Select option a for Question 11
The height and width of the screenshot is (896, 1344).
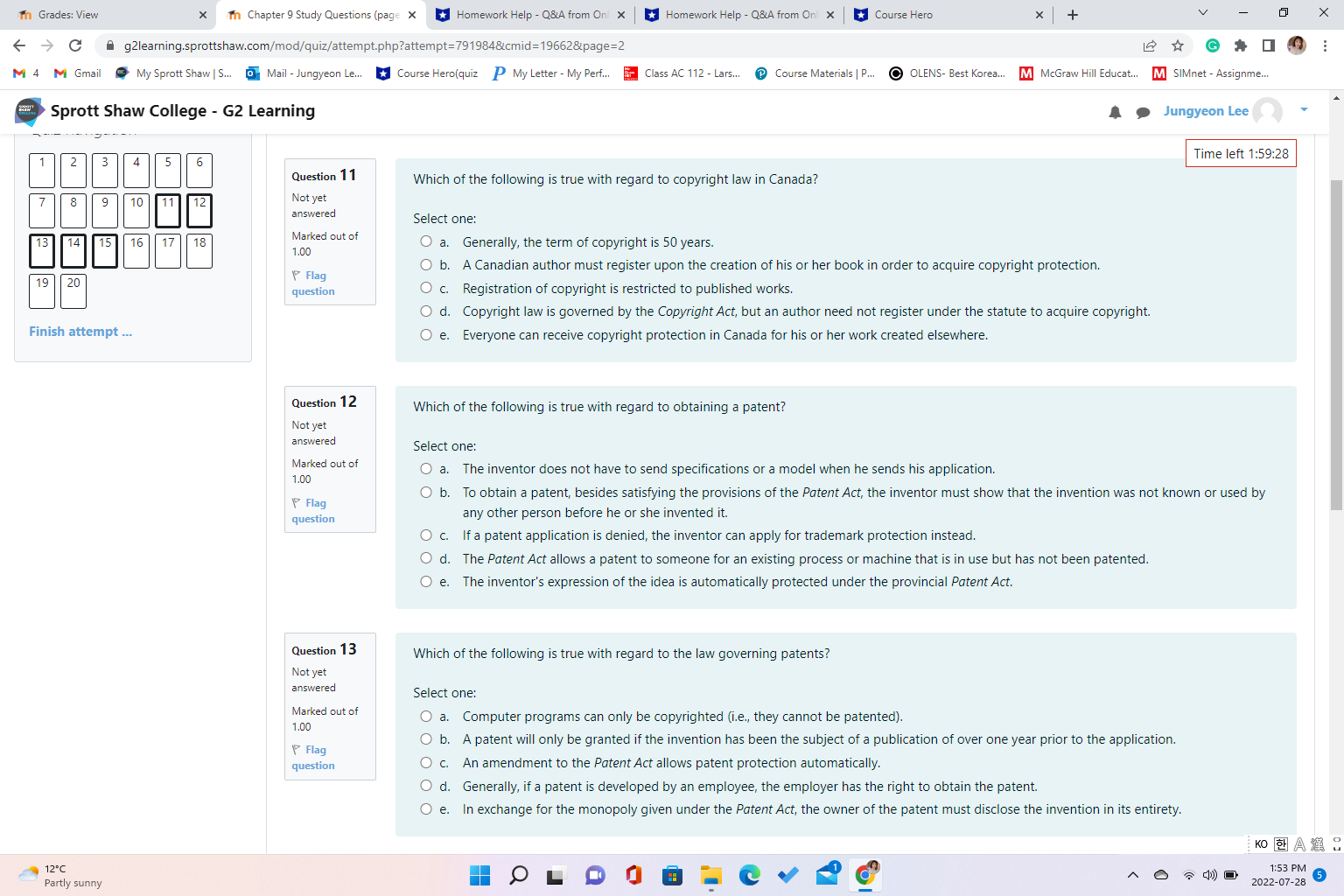point(426,241)
